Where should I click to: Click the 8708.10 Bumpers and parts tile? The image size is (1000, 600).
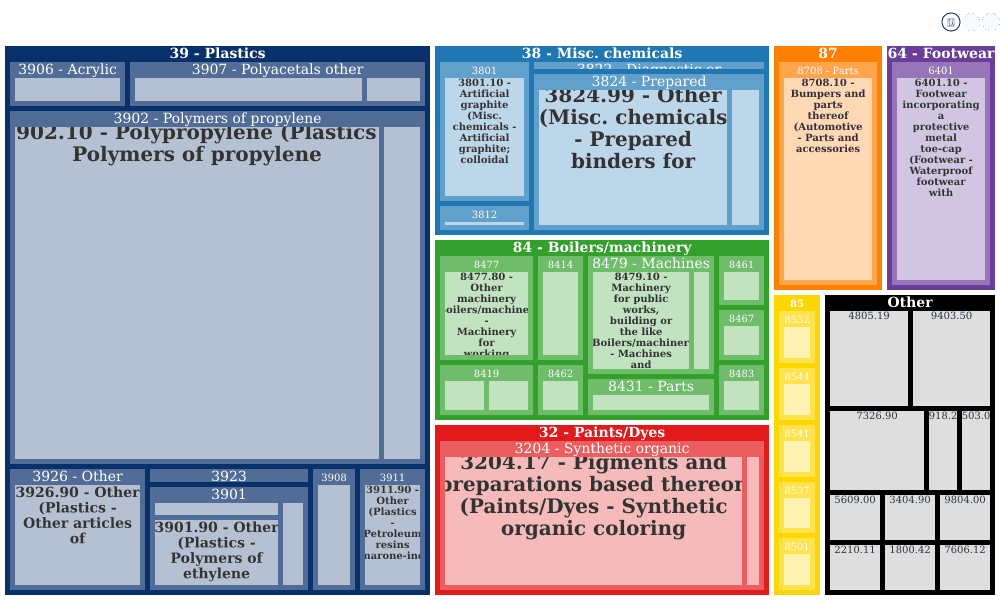828,179
